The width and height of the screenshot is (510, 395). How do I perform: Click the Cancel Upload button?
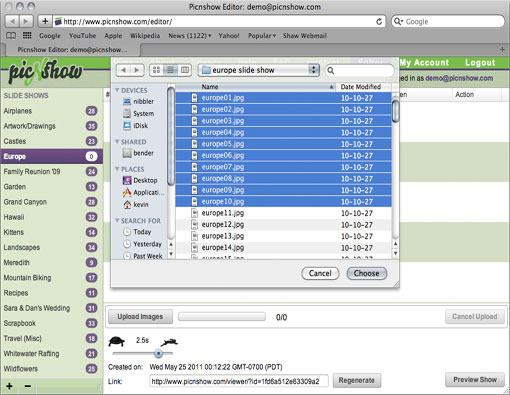(475, 317)
